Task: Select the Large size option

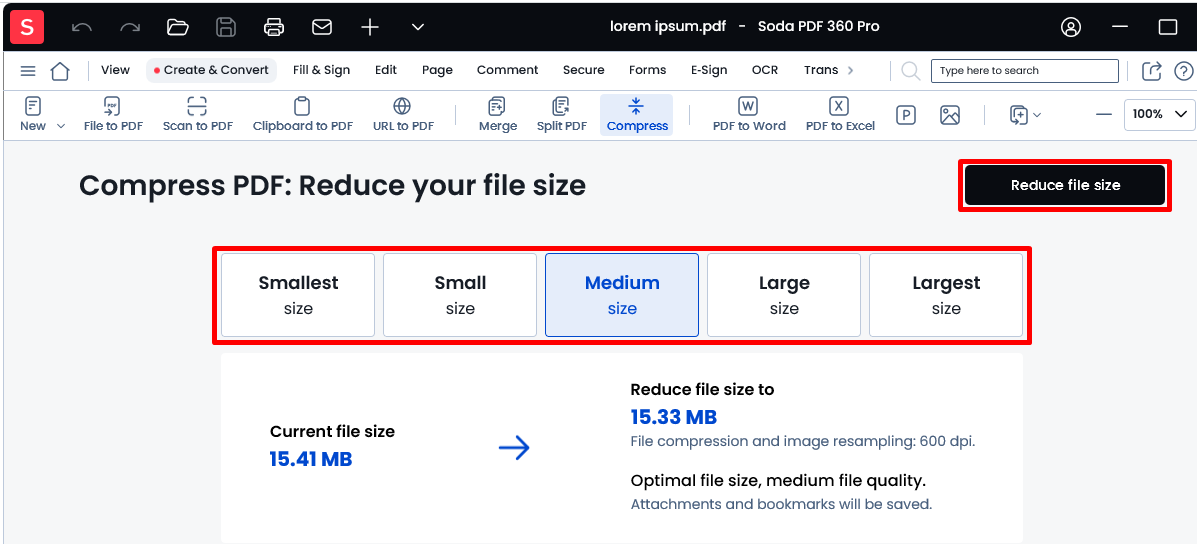Action: click(784, 295)
